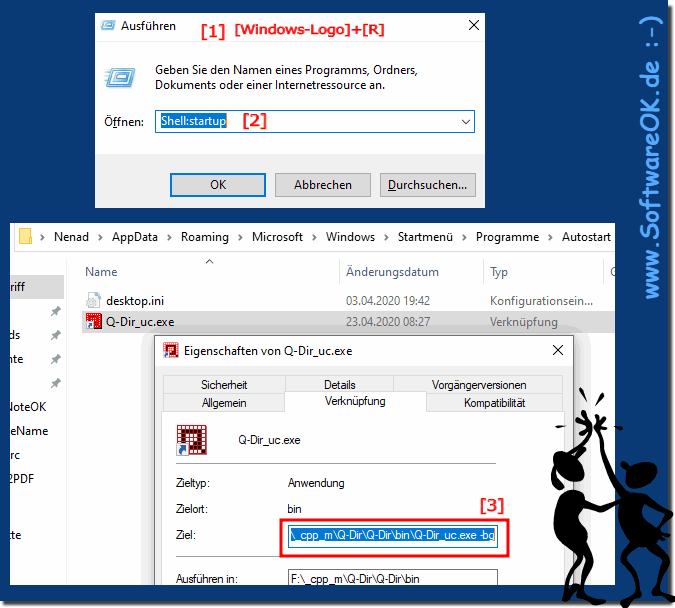Click the pin icon beside the nte item
This screenshot has height=608, width=675.
[x=56, y=359]
